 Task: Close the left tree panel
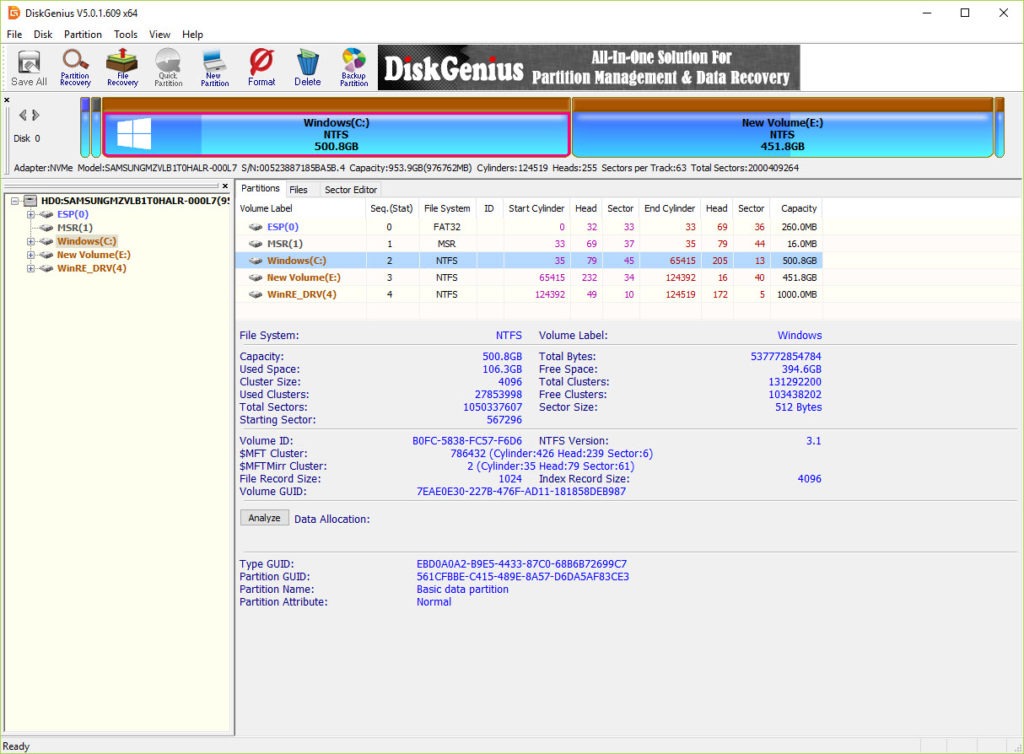pos(225,186)
